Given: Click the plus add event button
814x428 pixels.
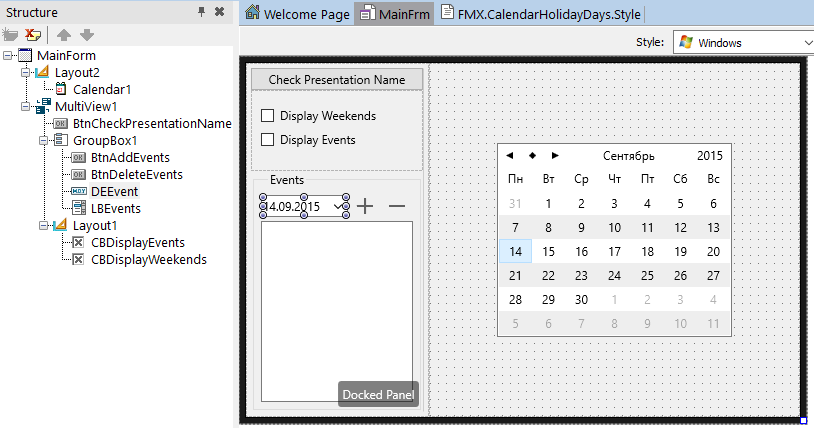Looking at the screenshot, I should [365, 206].
